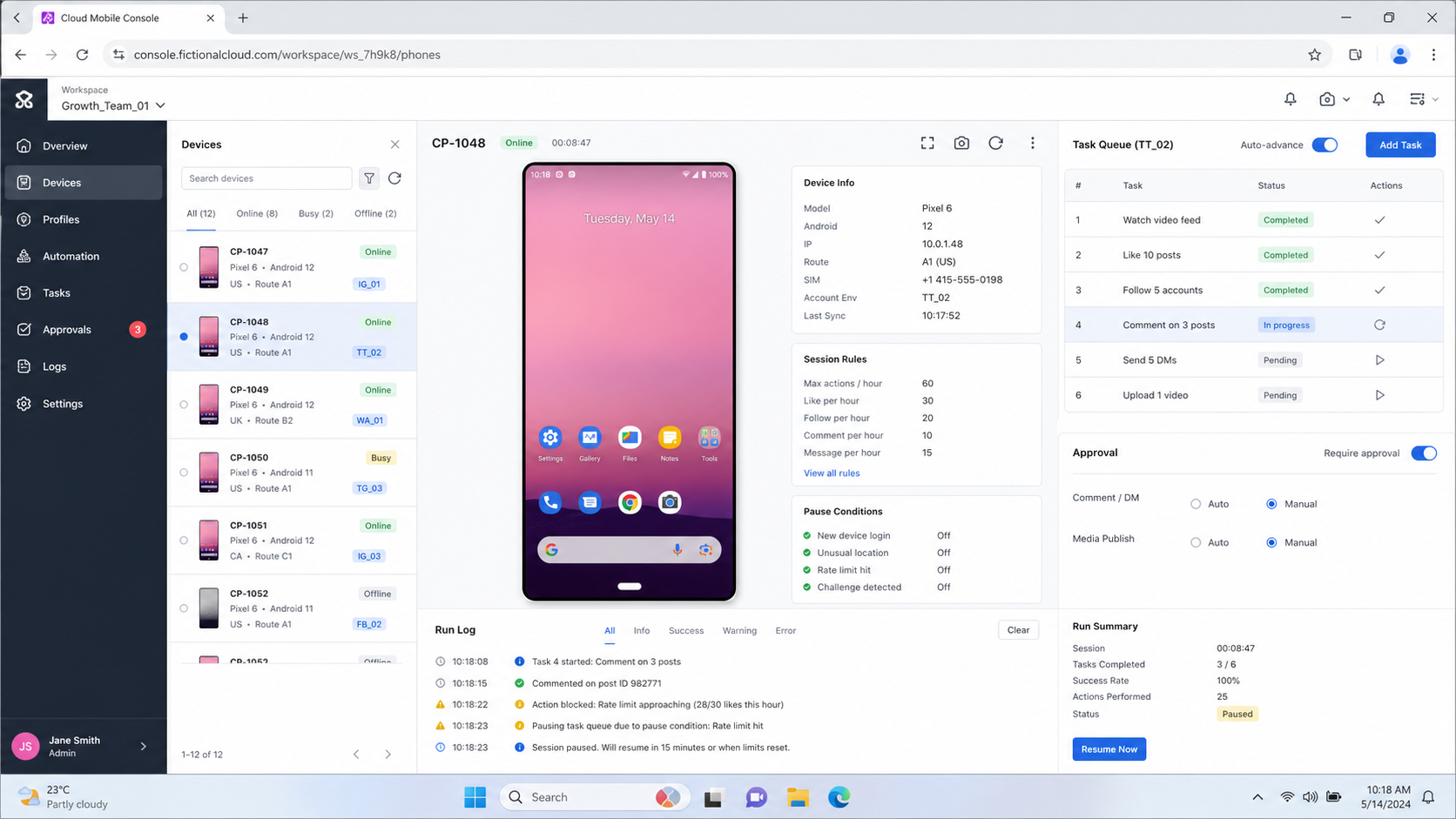This screenshot has height=819, width=1456.
Task: Filter run log by Warning
Action: (x=739, y=631)
